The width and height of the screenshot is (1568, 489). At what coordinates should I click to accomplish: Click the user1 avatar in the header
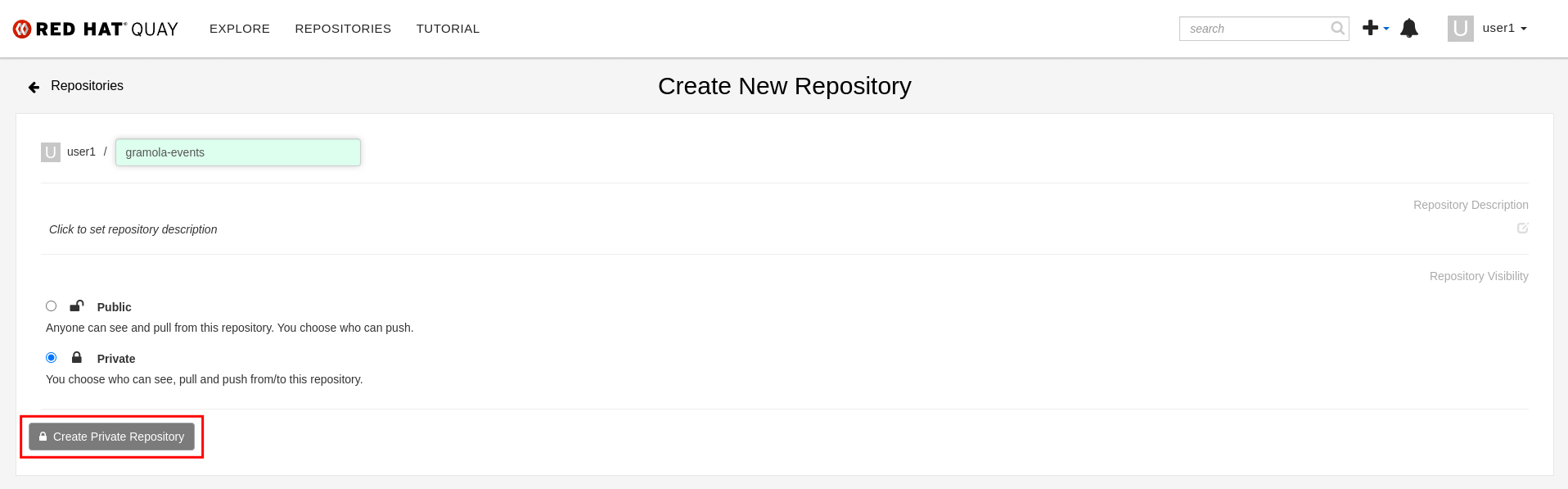click(1460, 28)
